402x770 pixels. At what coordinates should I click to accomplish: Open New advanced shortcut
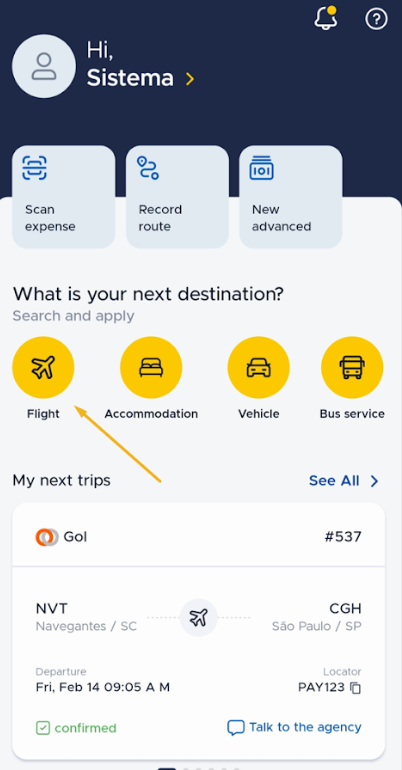pyautogui.click(x=291, y=196)
